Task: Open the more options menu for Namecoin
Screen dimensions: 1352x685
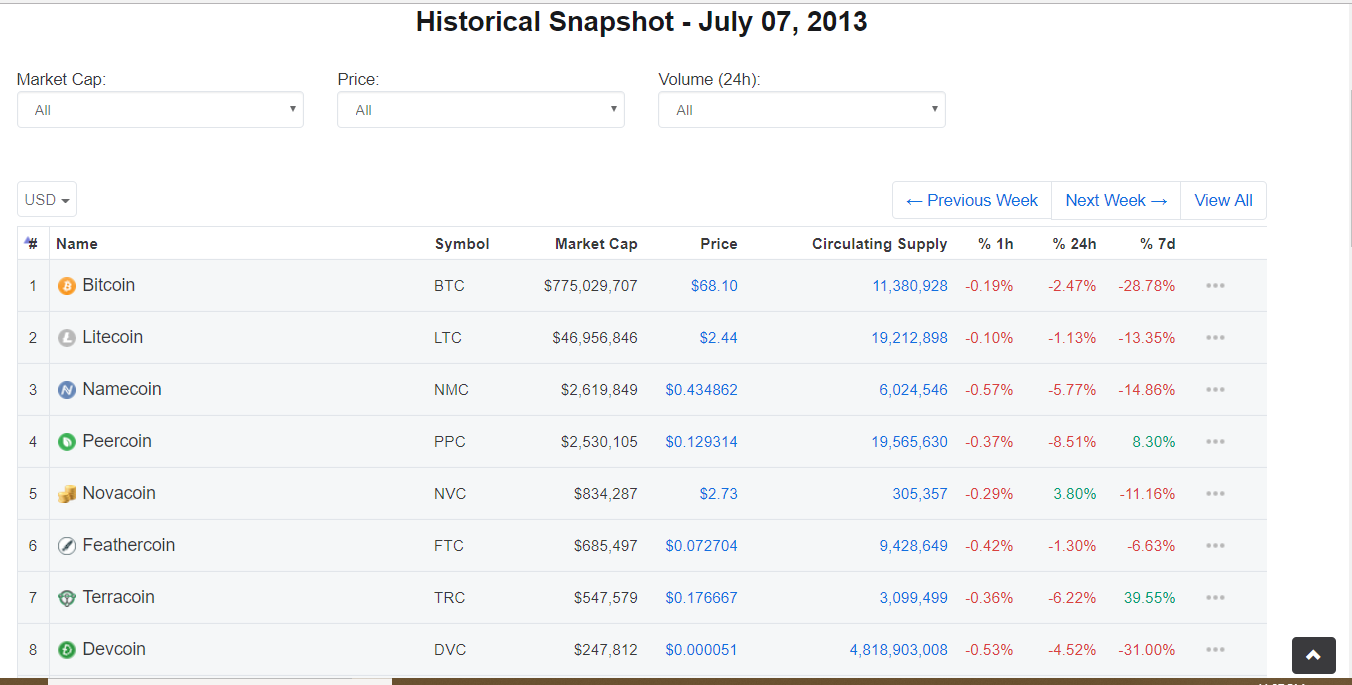Action: click(x=1215, y=389)
